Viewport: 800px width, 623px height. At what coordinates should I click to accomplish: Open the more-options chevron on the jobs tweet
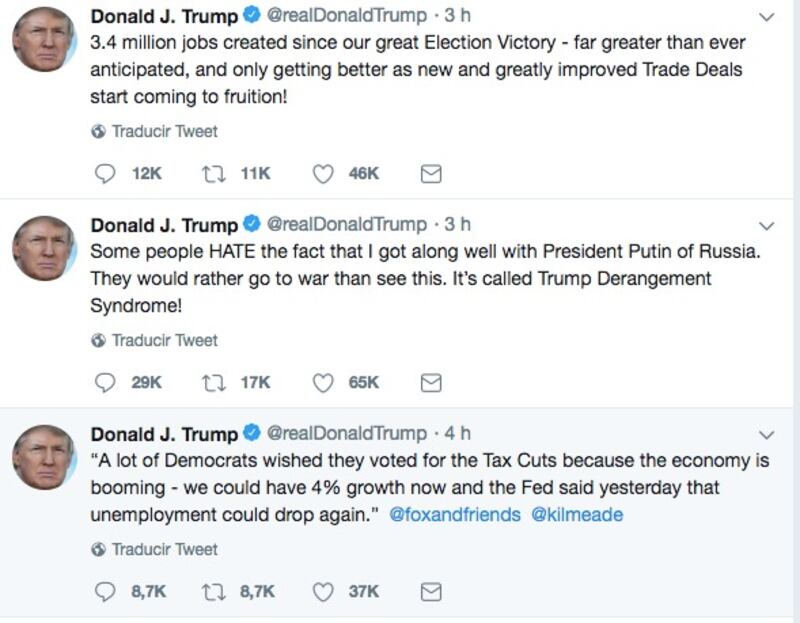767,17
